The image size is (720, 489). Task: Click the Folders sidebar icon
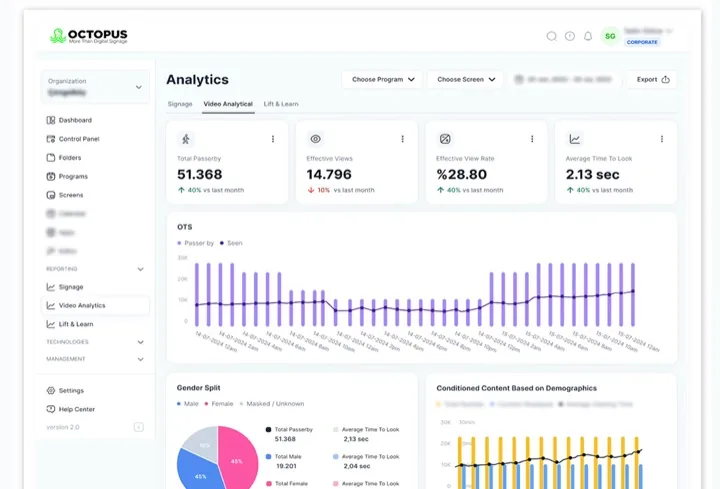[51, 157]
